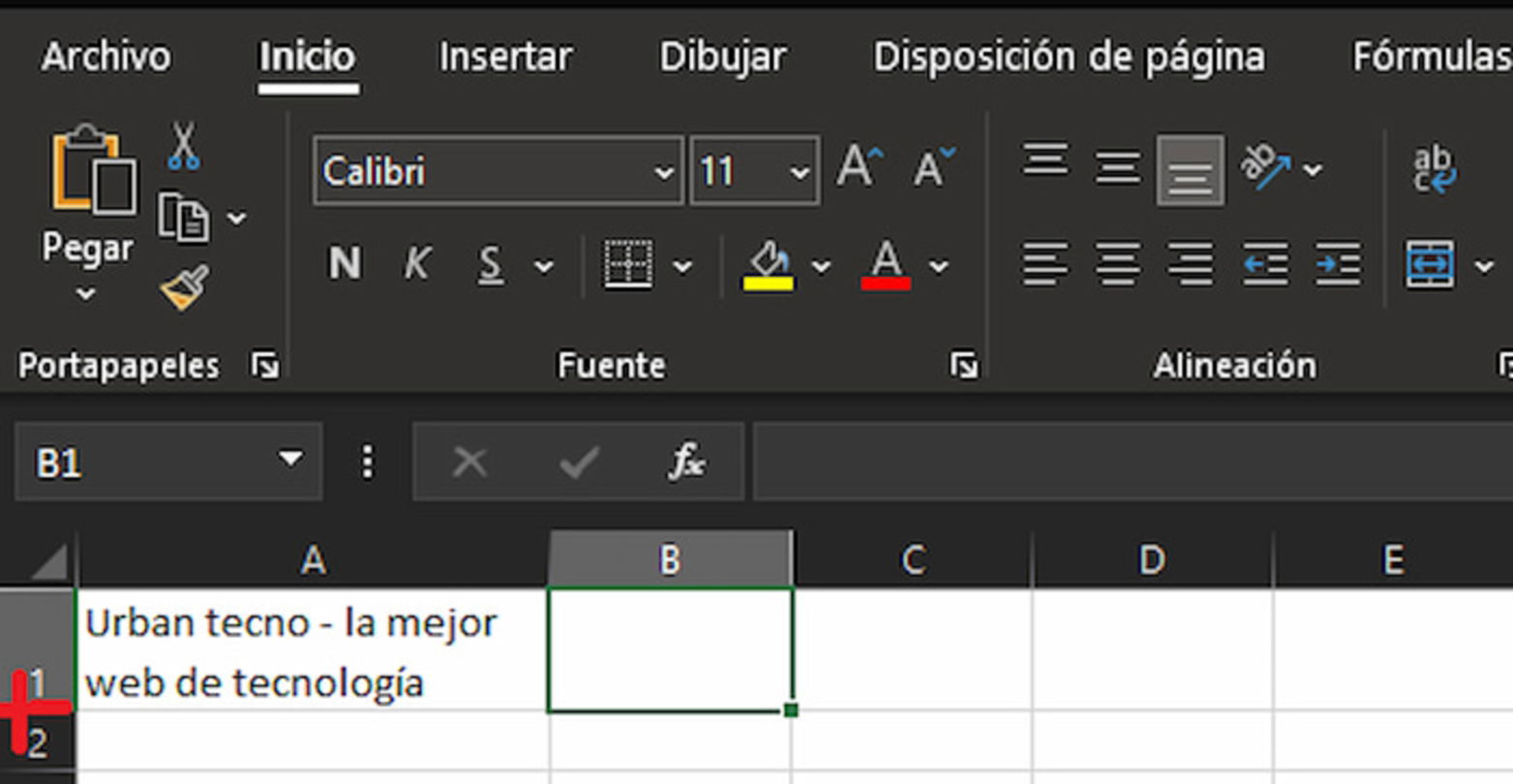Click the Pegar label button
Screen dimensions: 1513x784
coord(87,248)
